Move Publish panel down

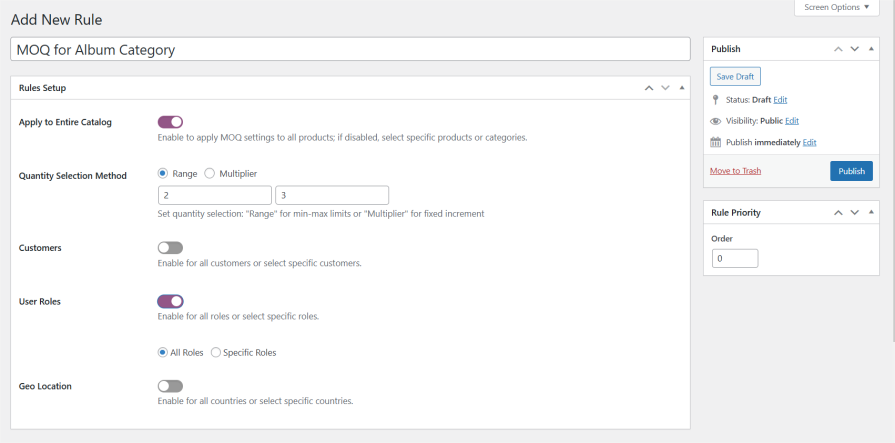point(855,48)
